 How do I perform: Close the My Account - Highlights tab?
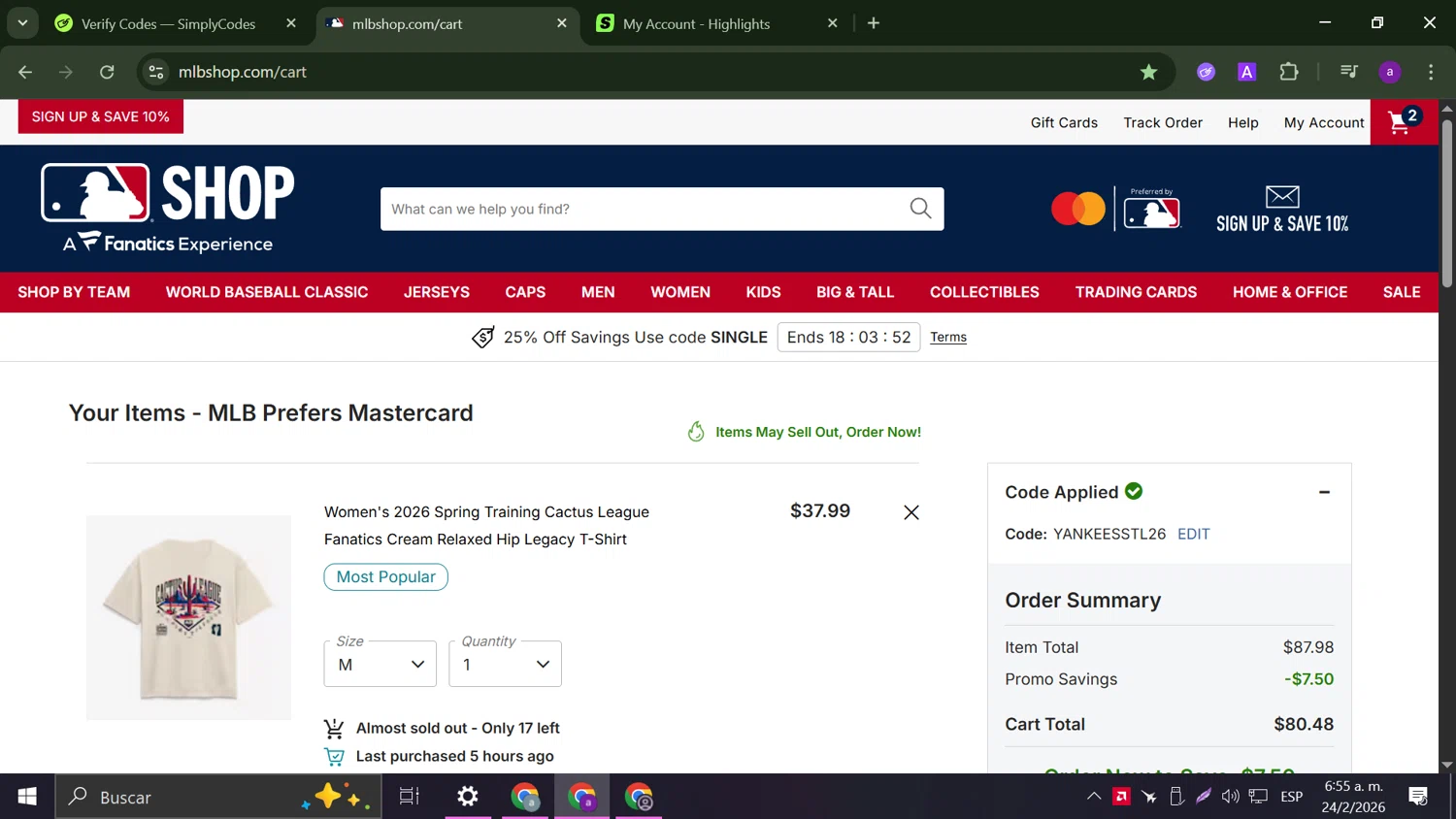tap(832, 23)
